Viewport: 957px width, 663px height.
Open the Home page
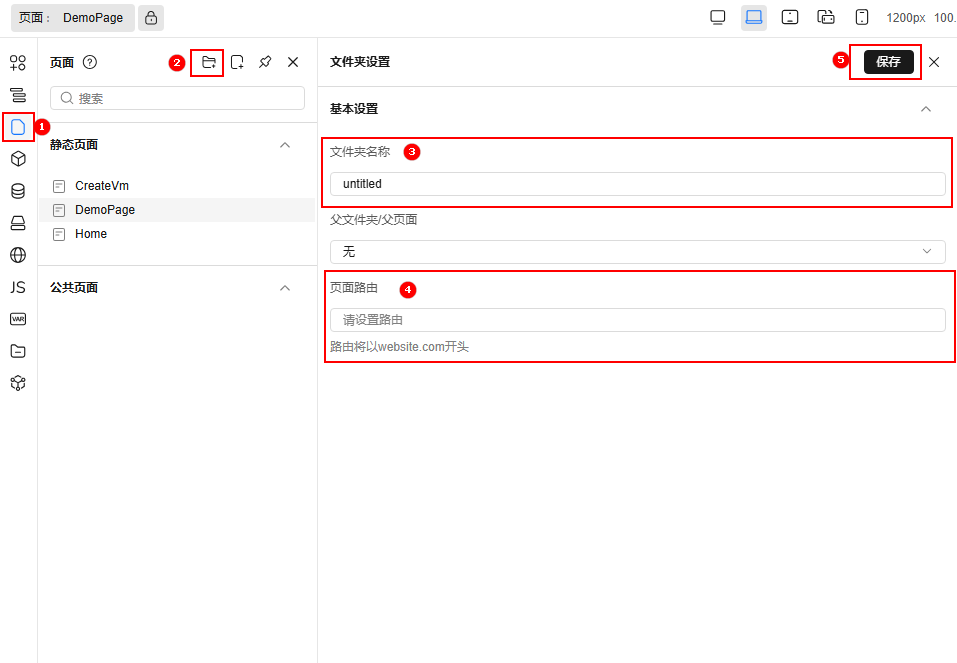click(x=90, y=233)
